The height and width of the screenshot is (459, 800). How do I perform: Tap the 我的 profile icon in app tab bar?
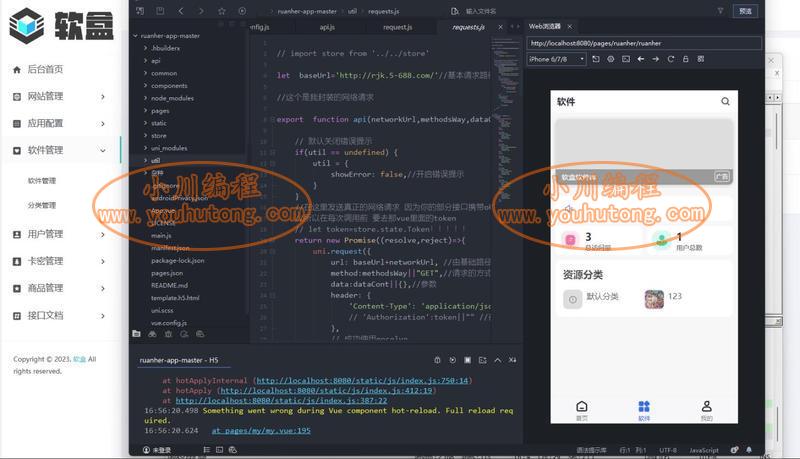(707, 406)
